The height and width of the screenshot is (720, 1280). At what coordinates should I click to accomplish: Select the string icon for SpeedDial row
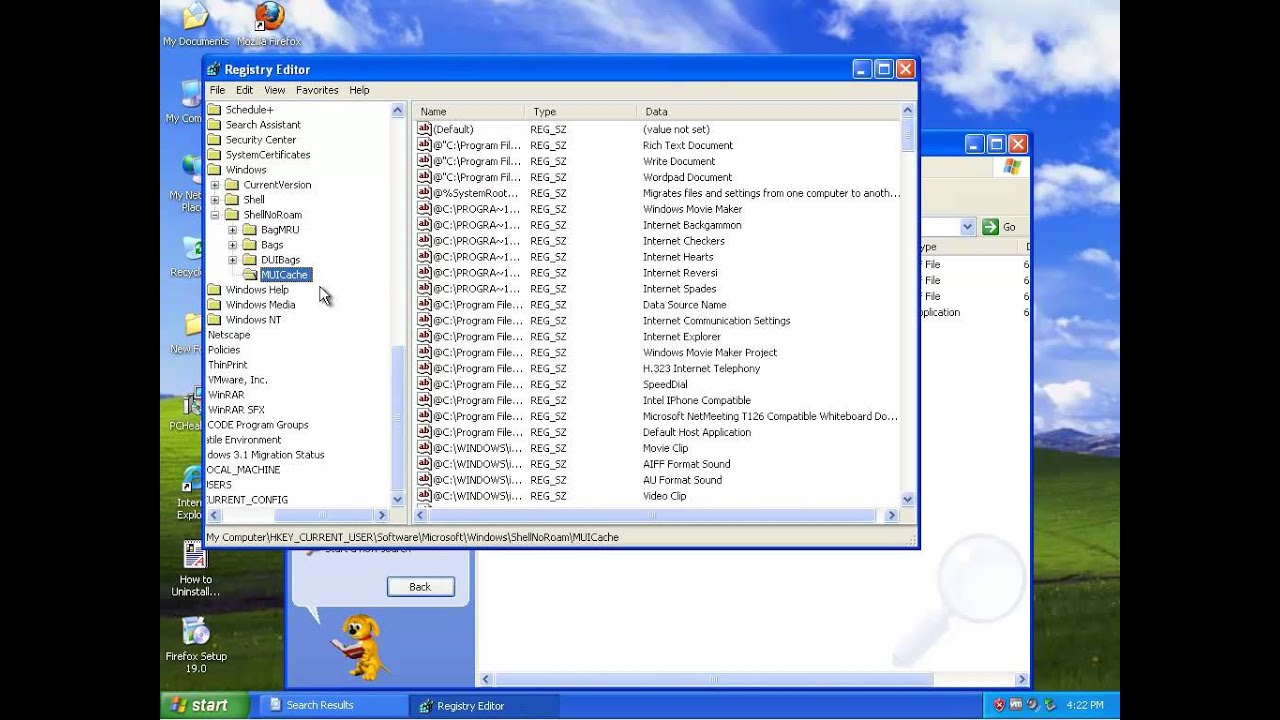coord(424,384)
